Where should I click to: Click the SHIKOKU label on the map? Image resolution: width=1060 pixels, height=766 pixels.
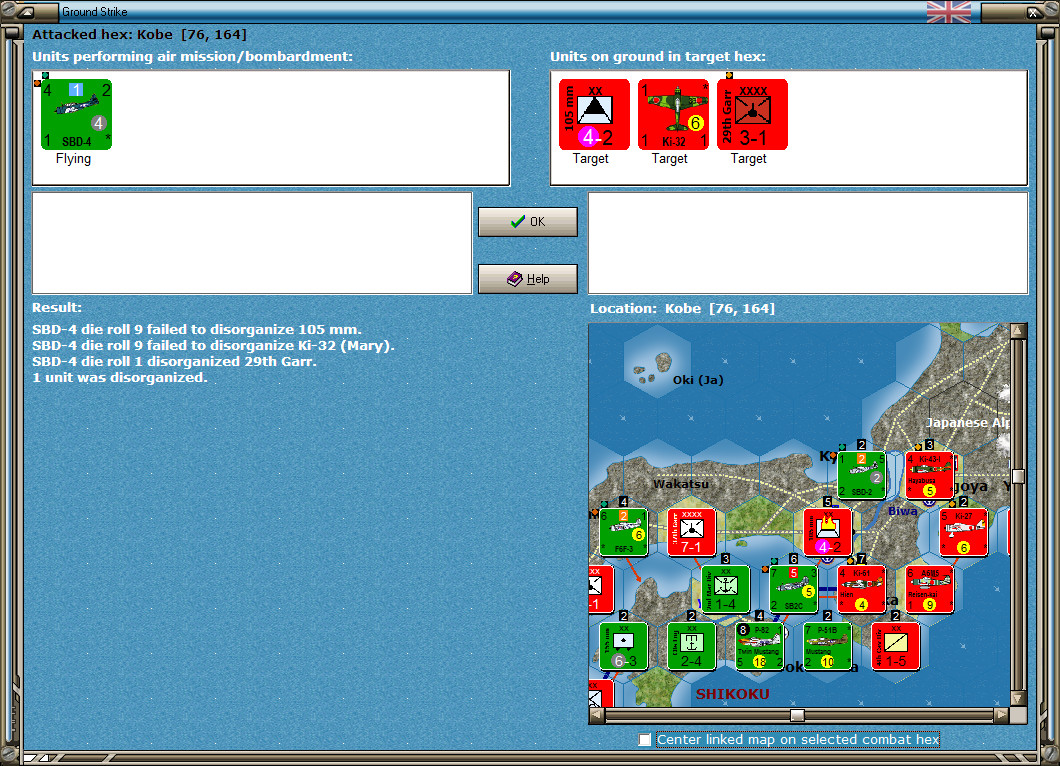733,694
